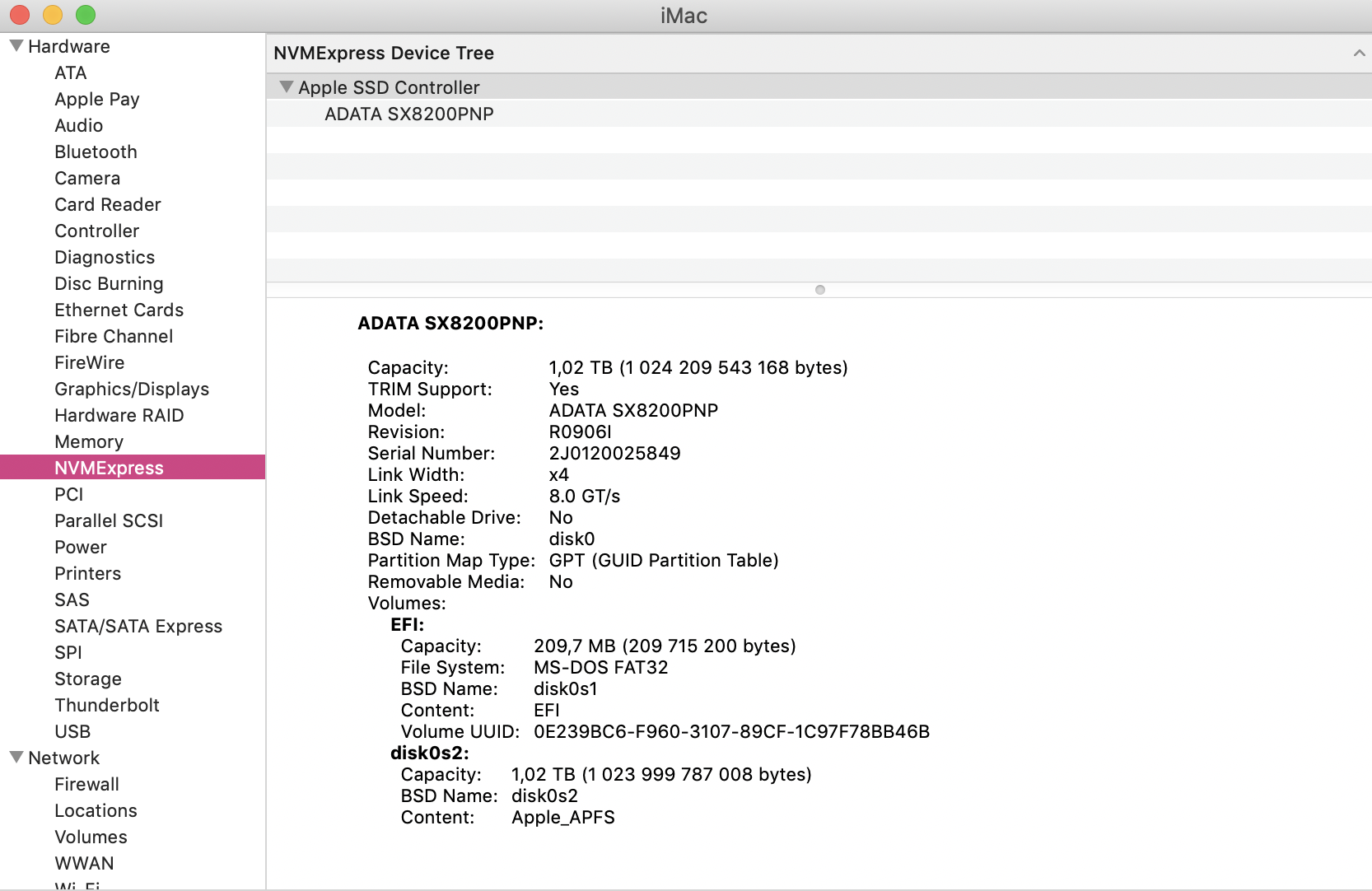Click the yellow minimize window button
The height and width of the screenshot is (891, 1372).
click(x=53, y=15)
